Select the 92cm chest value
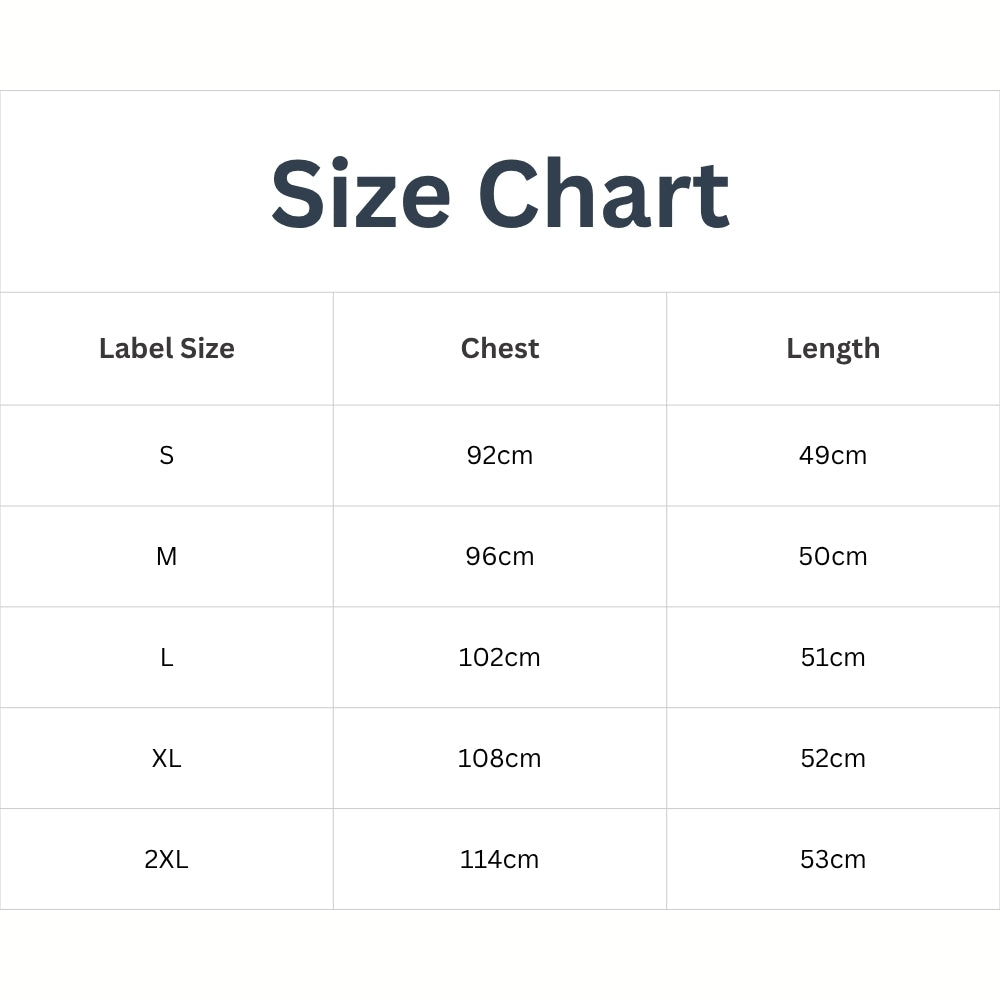 coord(500,456)
